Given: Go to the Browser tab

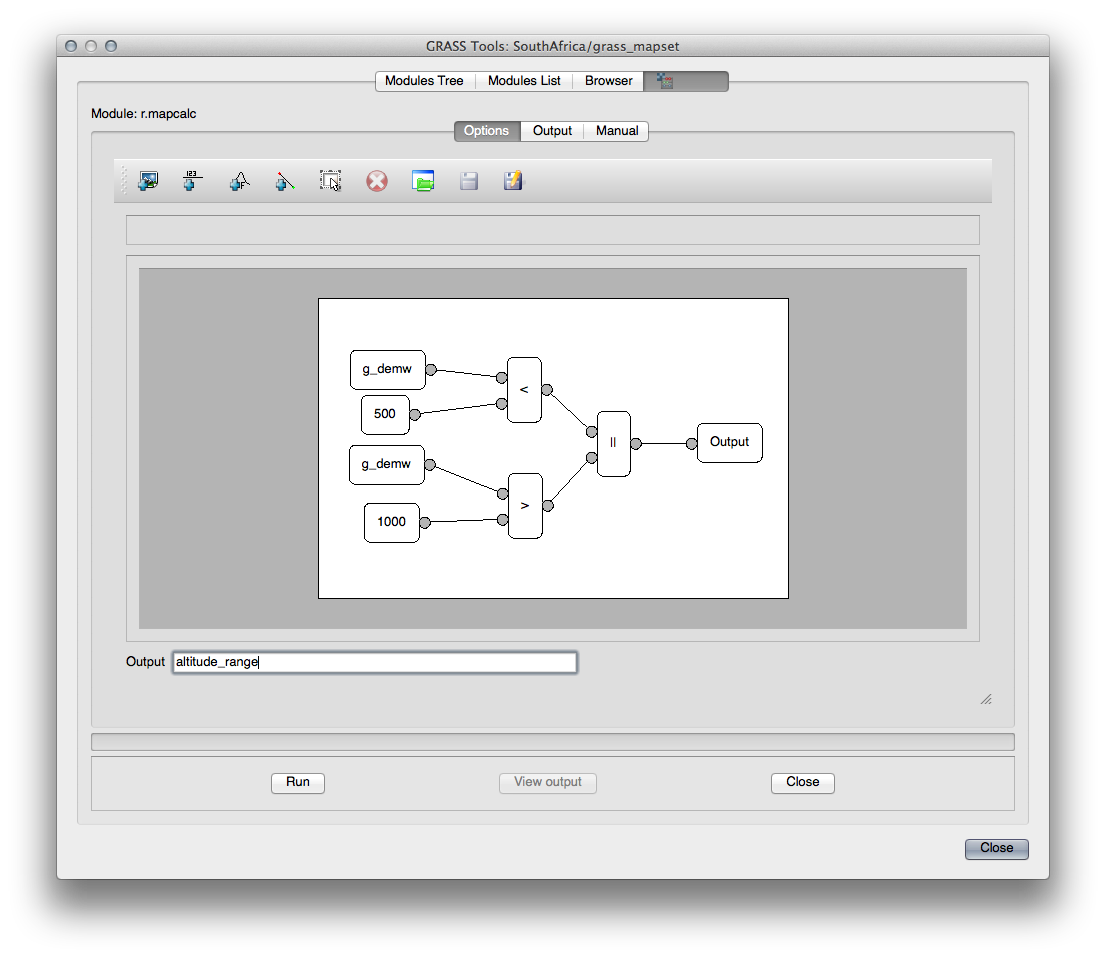Looking at the screenshot, I should pos(608,81).
